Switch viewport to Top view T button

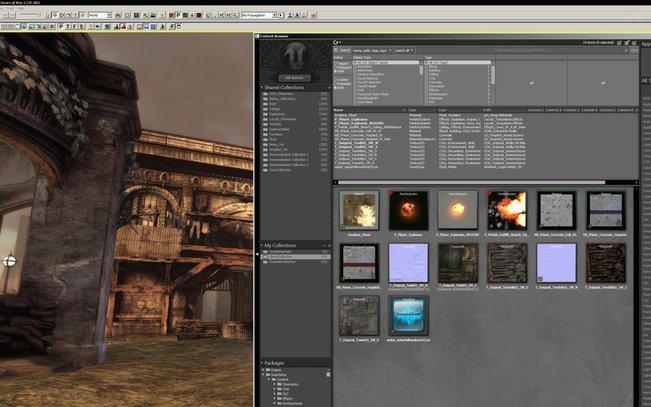[68, 27]
